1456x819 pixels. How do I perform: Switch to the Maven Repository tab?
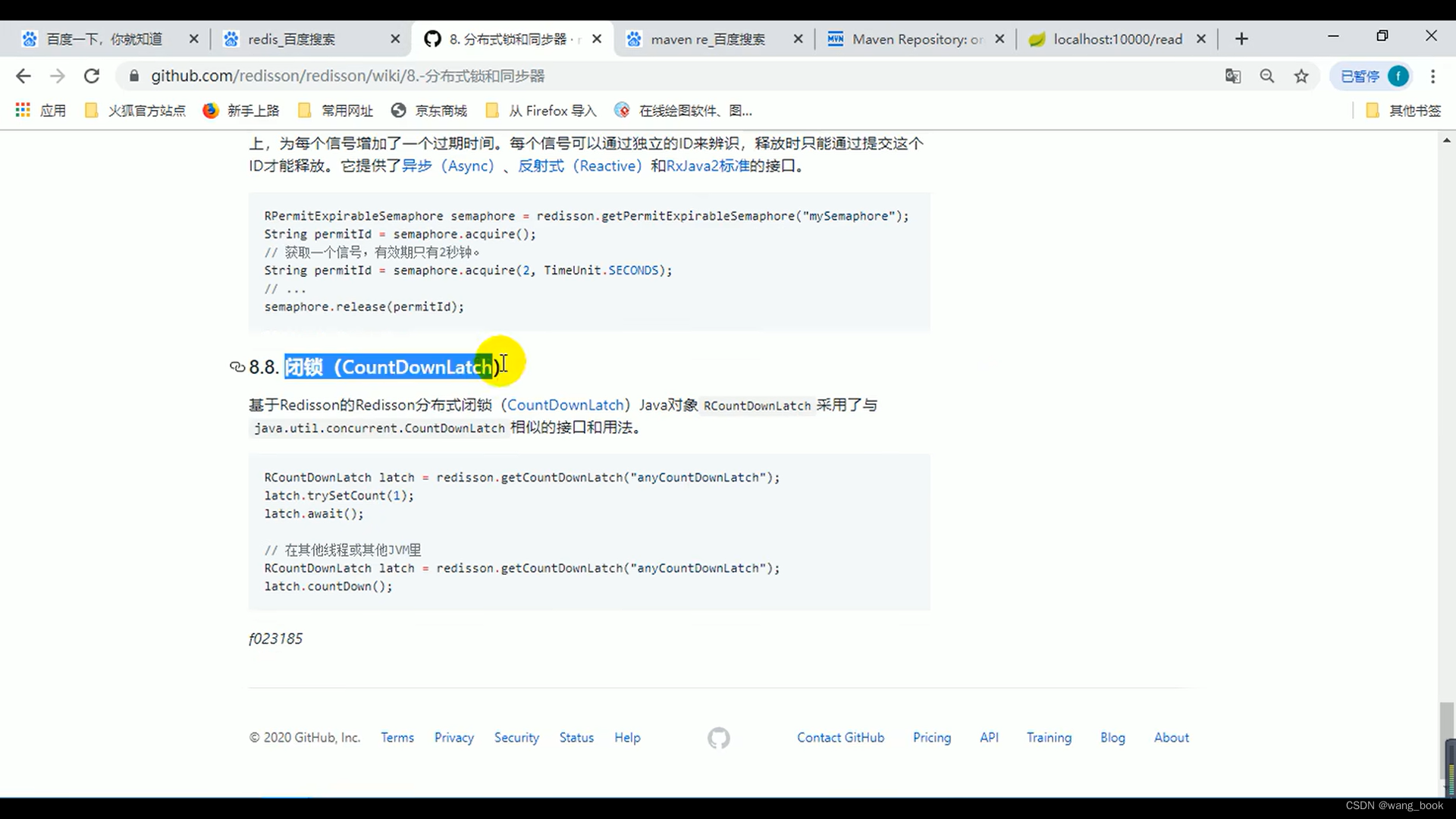(x=917, y=39)
